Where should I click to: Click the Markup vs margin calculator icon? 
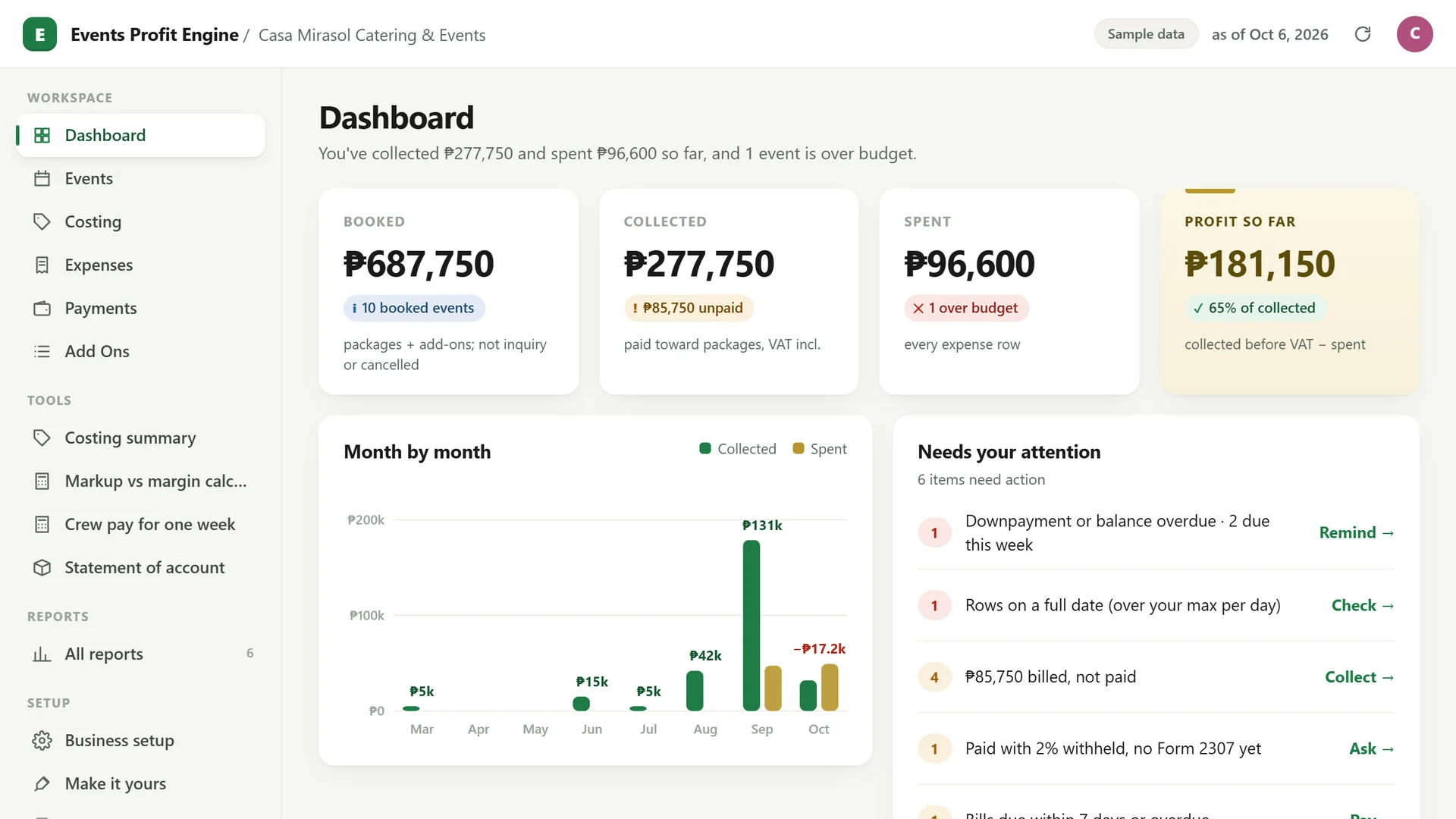click(42, 481)
